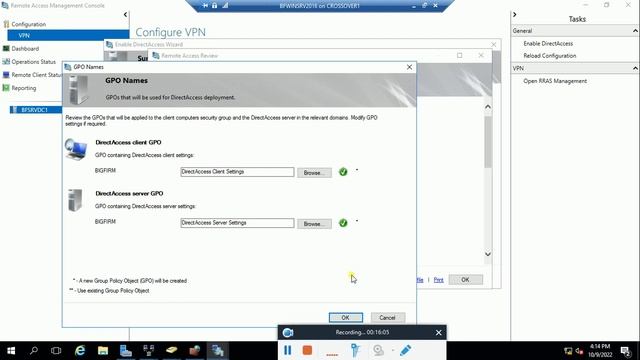
Task: Open the Print link in Remote Access Review
Action: point(438,280)
